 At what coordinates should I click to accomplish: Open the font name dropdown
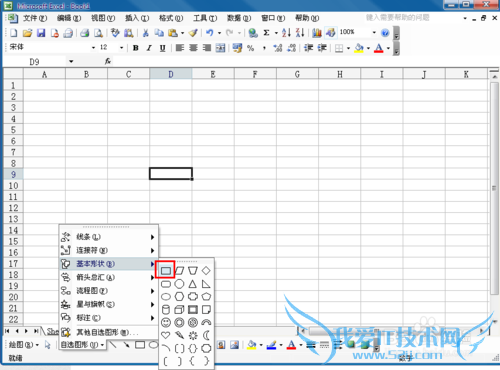pyautogui.click(x=93, y=48)
